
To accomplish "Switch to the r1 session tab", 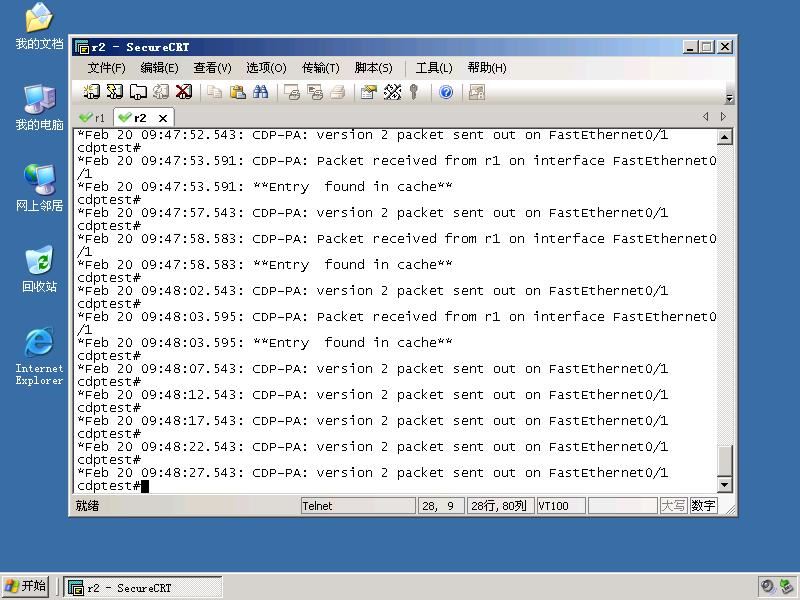I will tap(92, 118).
